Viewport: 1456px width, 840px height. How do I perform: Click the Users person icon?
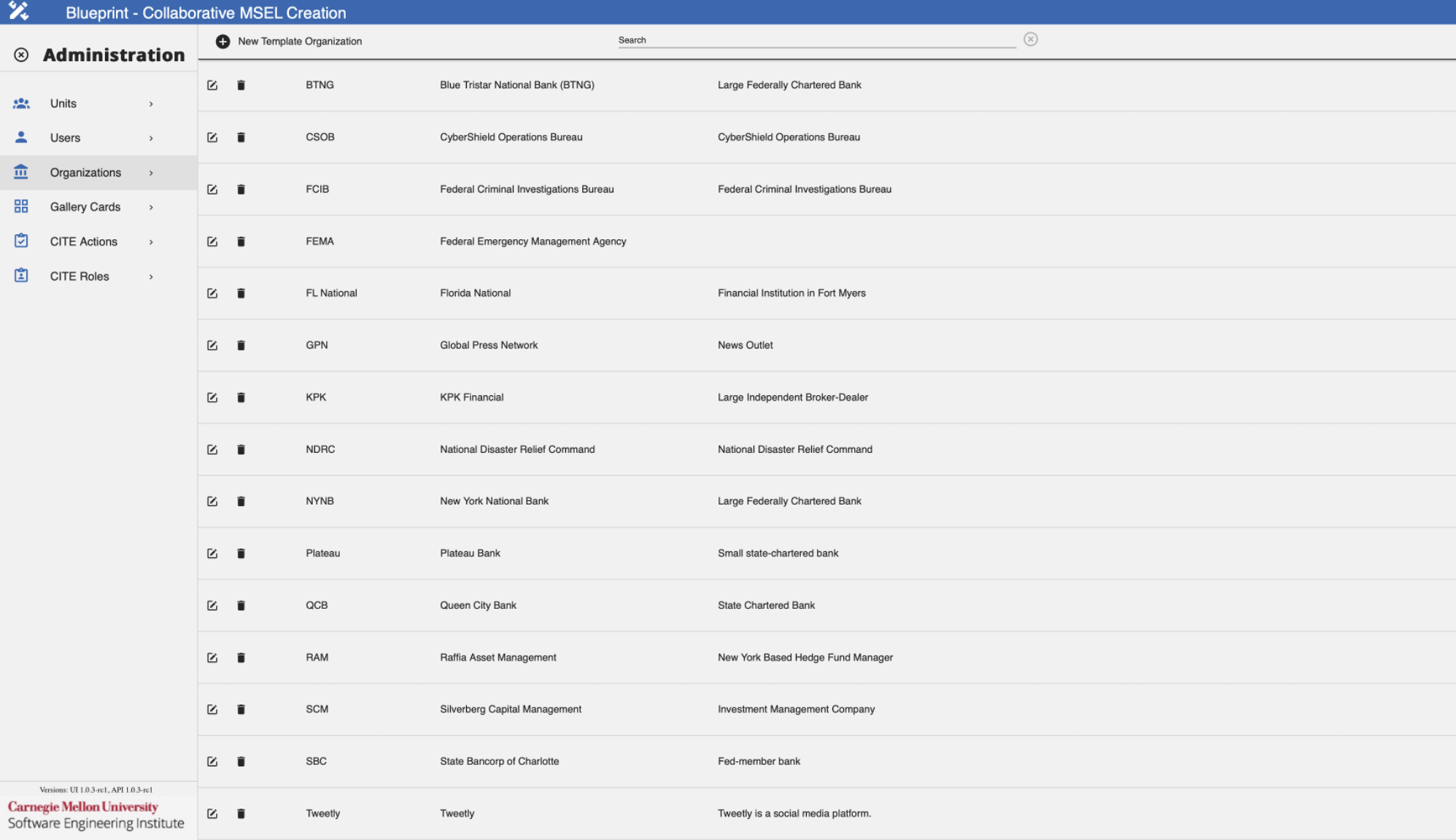[21, 137]
